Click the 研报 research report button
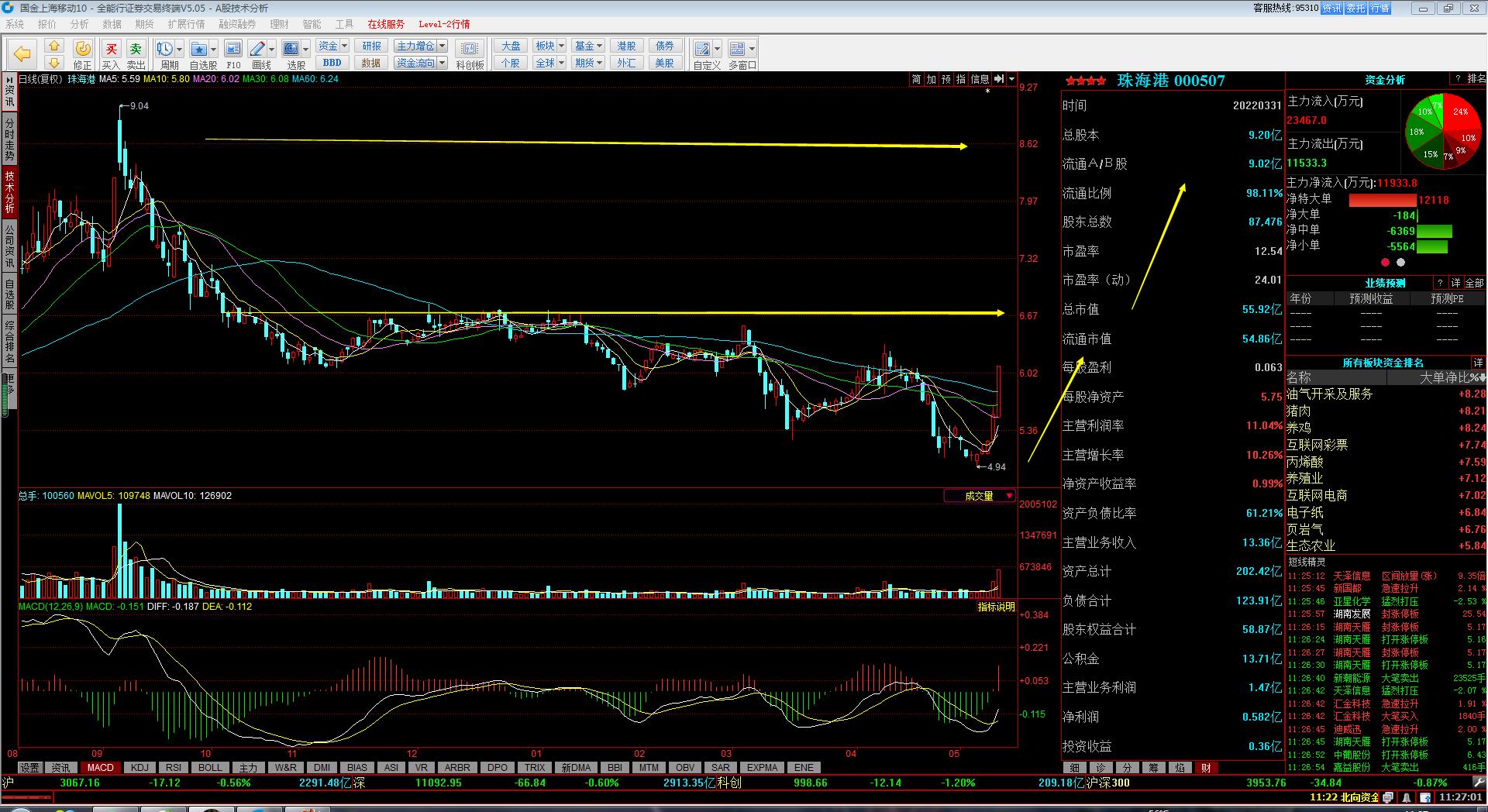 [x=371, y=46]
